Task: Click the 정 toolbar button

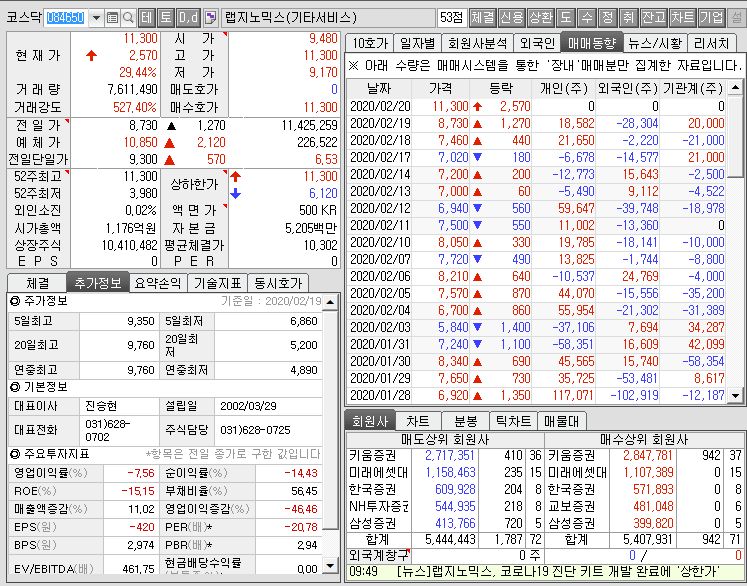Action: click(607, 18)
